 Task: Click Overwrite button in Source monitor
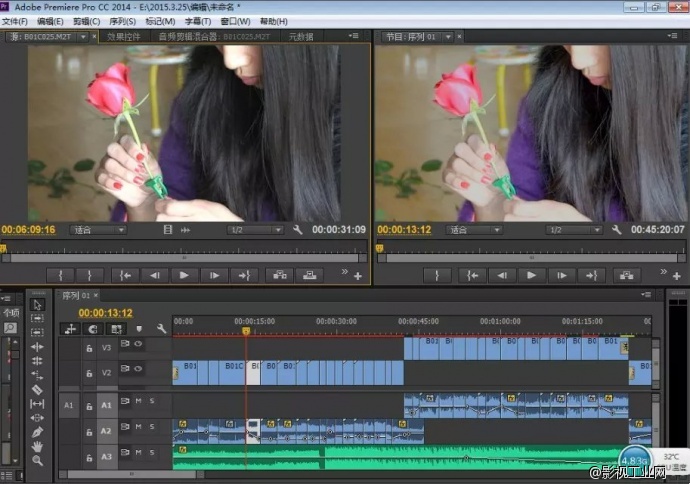point(309,275)
